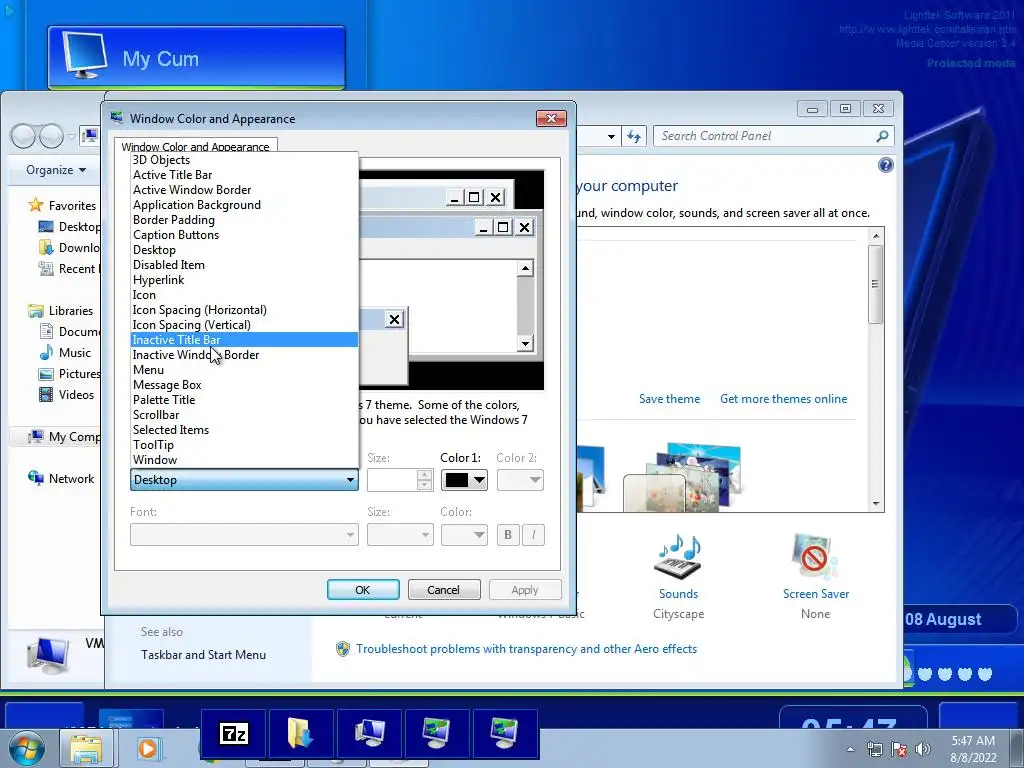Click the search magnifier icon
The image size is (1024, 768).
882,136
